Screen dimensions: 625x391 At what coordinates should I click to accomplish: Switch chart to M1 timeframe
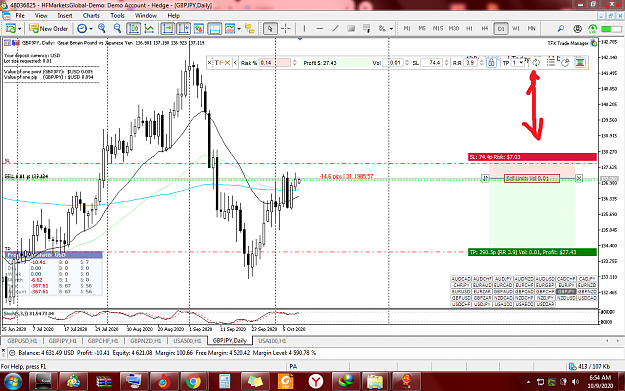(407, 29)
